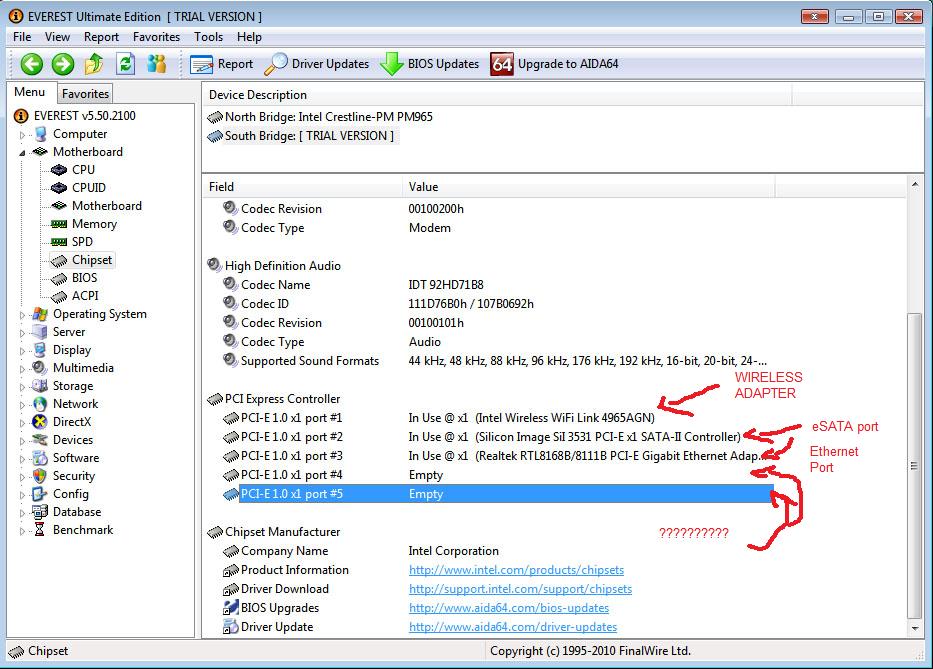Viewport: 933px width, 669px height.
Task: Select North Bridge device row
Action: click(320, 117)
